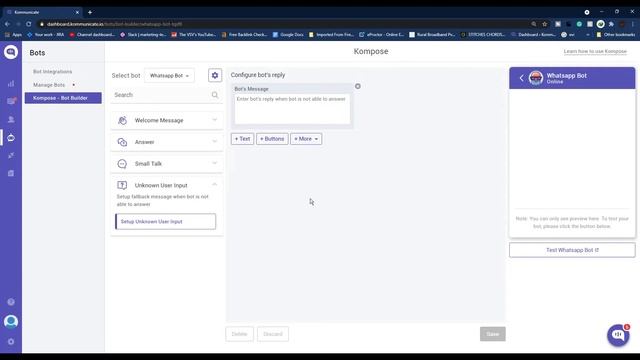Image resolution: width=640 pixels, height=360 pixels.
Task: Bookmark this page with the star icon
Action: point(544,24)
